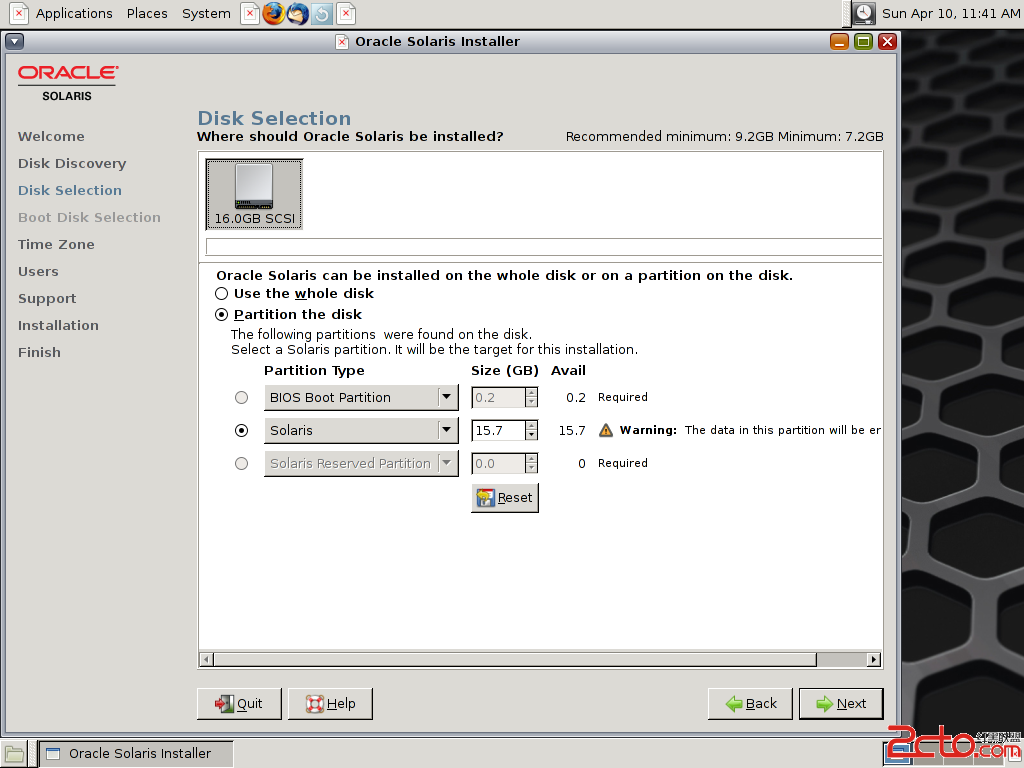Launch Thunderbird mail from the top panel
The height and width of the screenshot is (768, 1024).
coord(298,13)
